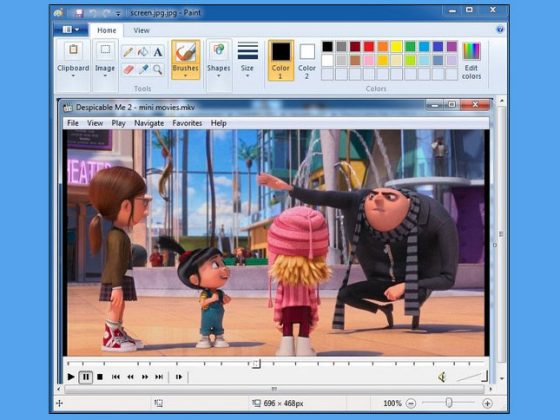
Task: Click the frame step button in player
Action: tap(179, 377)
